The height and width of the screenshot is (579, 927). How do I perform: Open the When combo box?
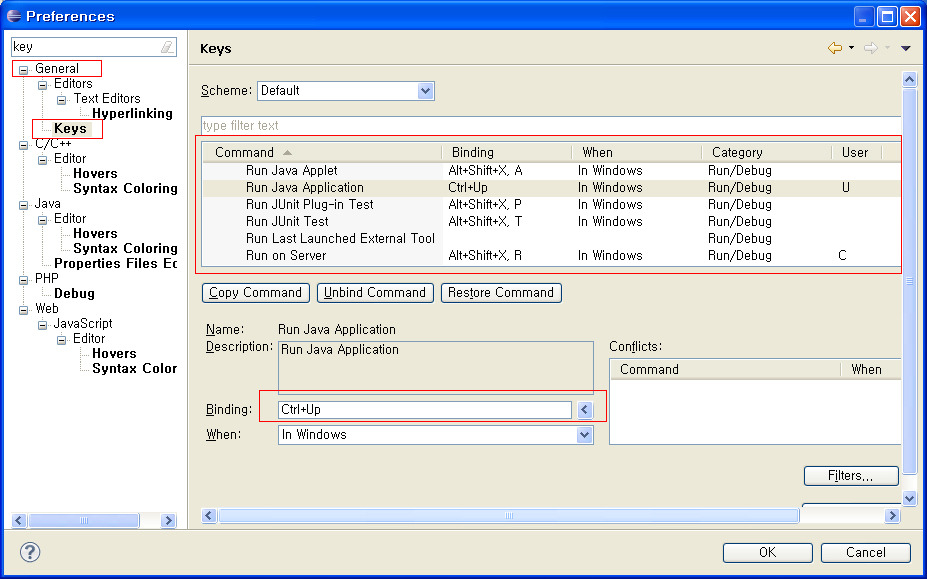click(x=585, y=435)
